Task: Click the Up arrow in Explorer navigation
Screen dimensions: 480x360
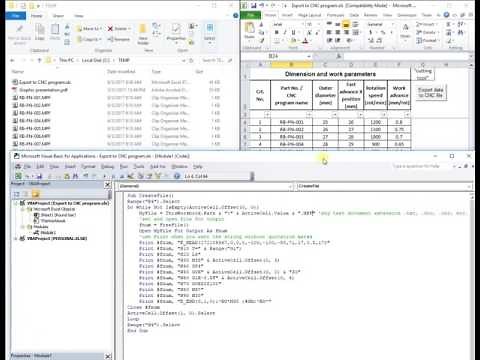Action: [39, 60]
